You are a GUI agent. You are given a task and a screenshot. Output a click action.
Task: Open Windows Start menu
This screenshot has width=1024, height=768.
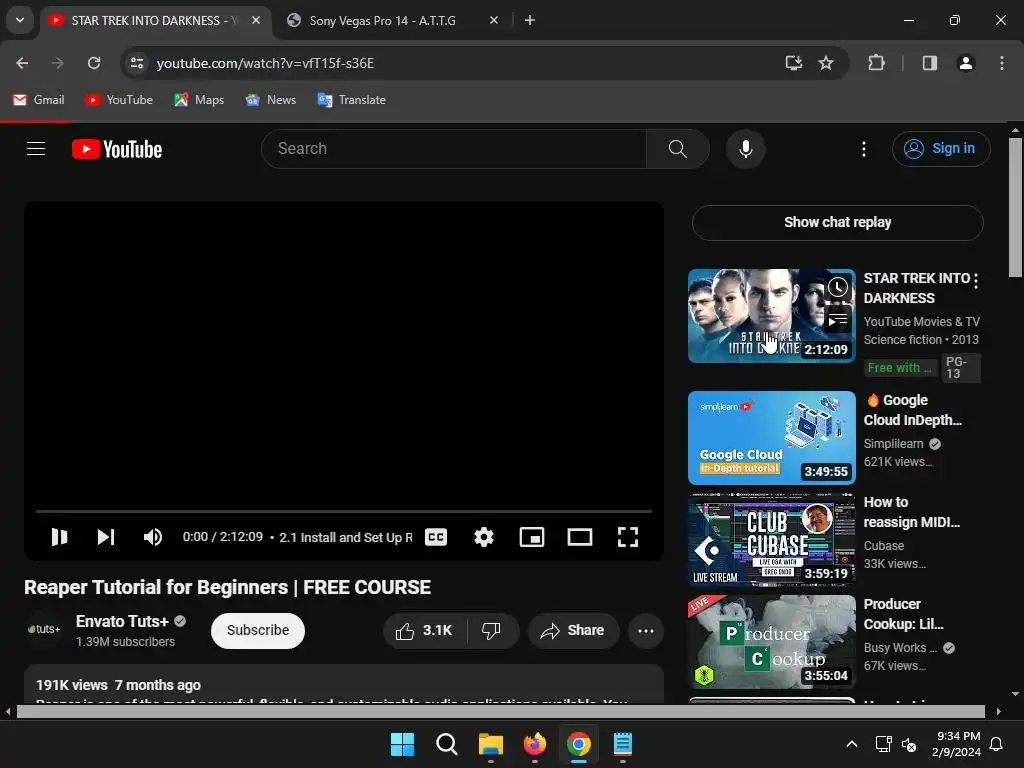402,744
